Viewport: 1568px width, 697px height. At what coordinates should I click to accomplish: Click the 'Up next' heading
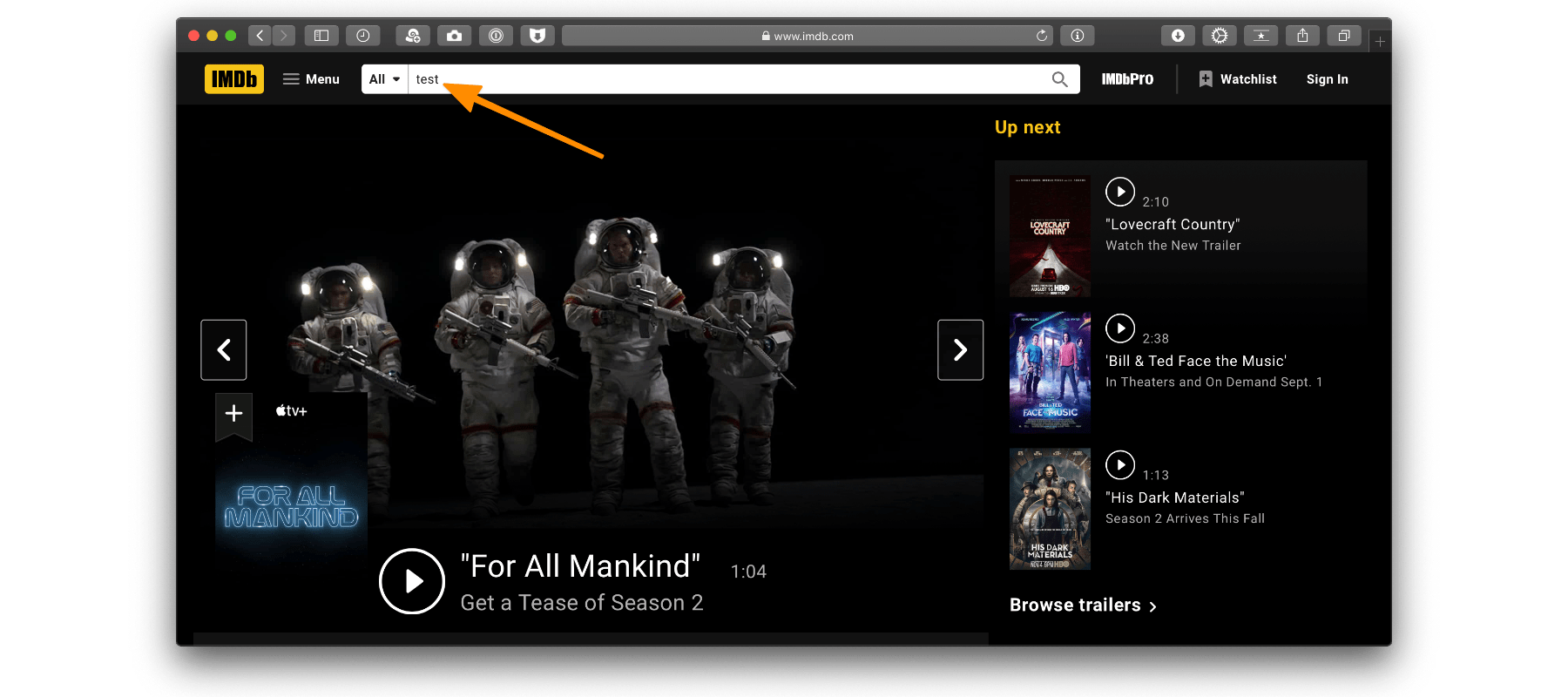pos(1028,127)
